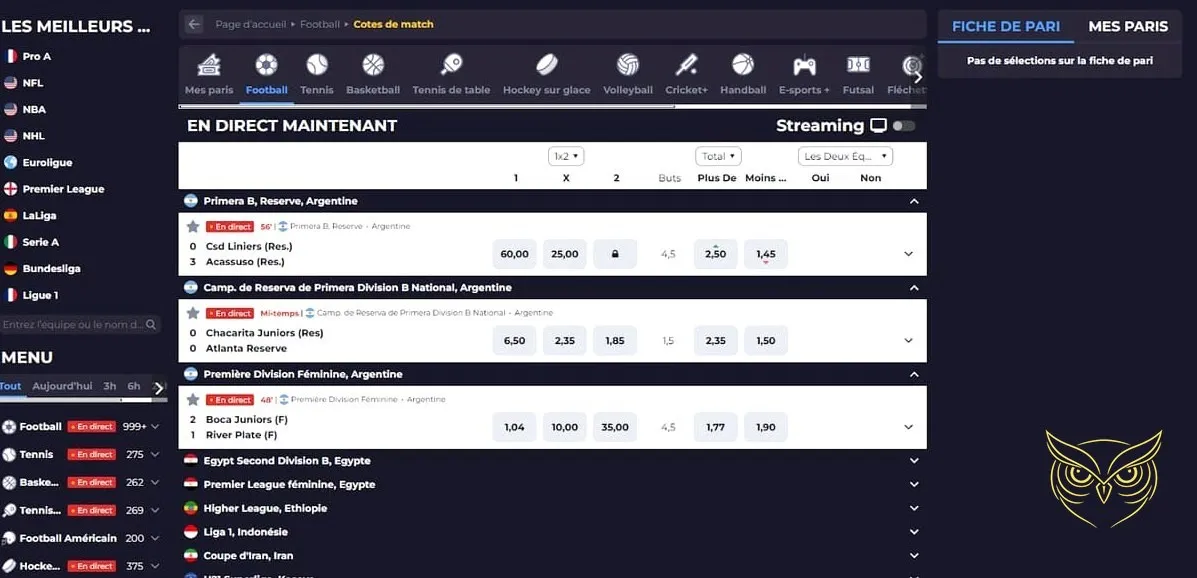Viewport: 1197px width, 578px height.
Task: Select the Basketball sport icon
Action: (x=373, y=72)
